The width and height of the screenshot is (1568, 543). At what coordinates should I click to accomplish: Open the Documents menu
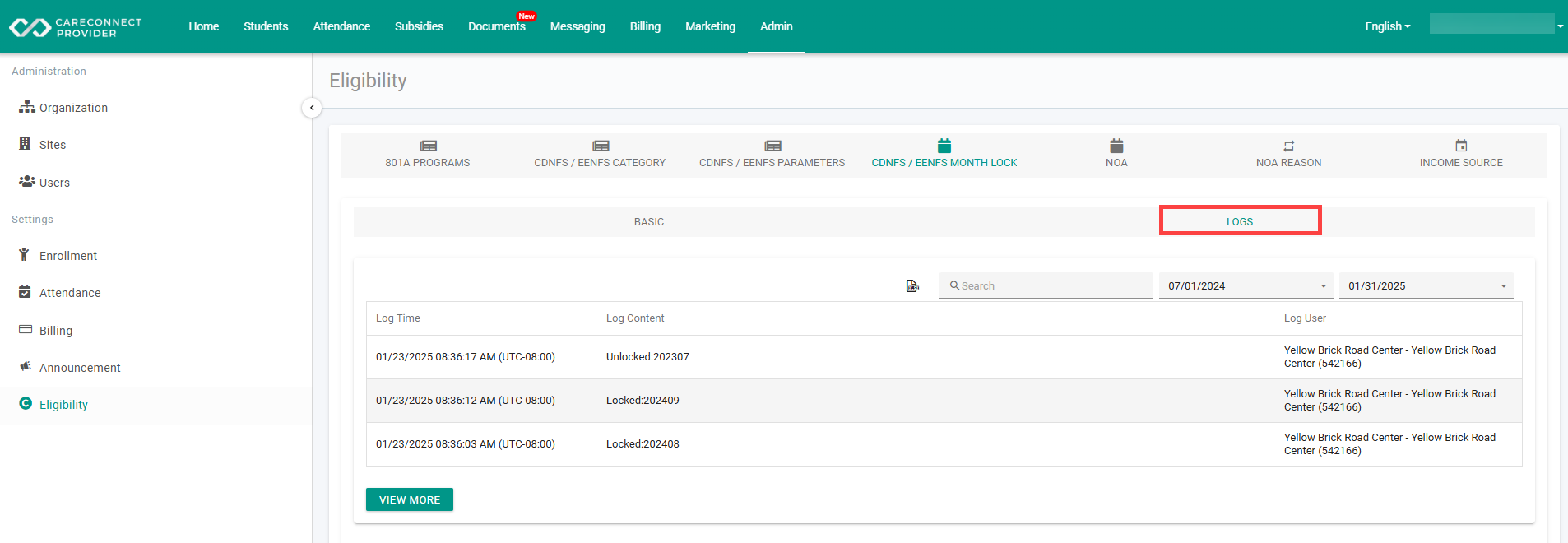click(497, 26)
